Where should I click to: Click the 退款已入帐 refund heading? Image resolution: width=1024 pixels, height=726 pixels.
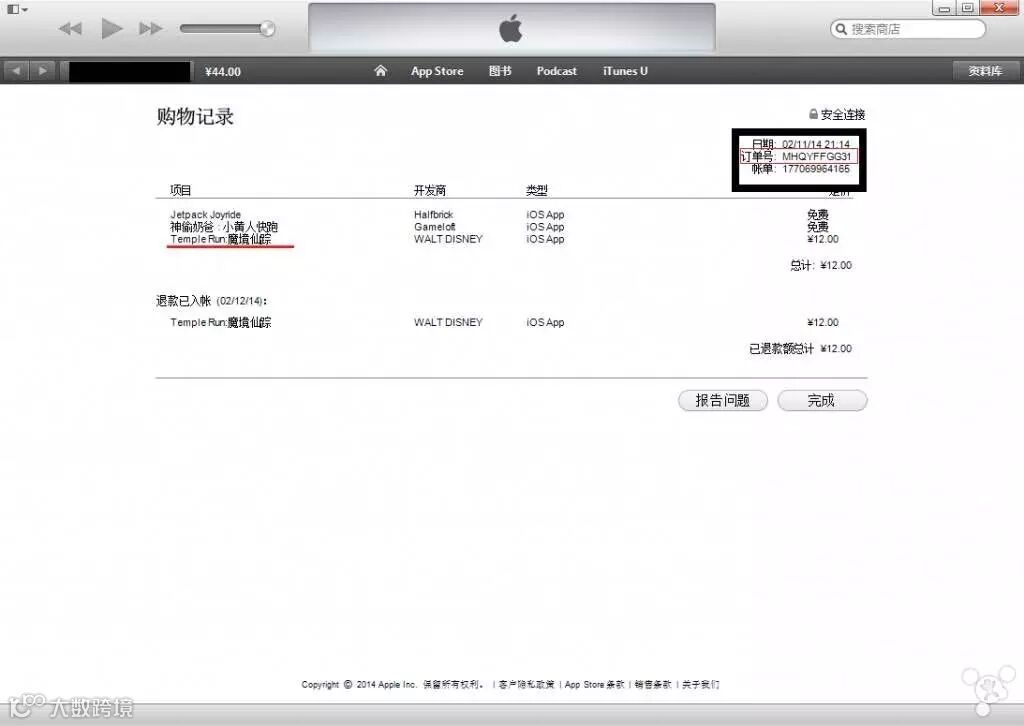[211, 301]
